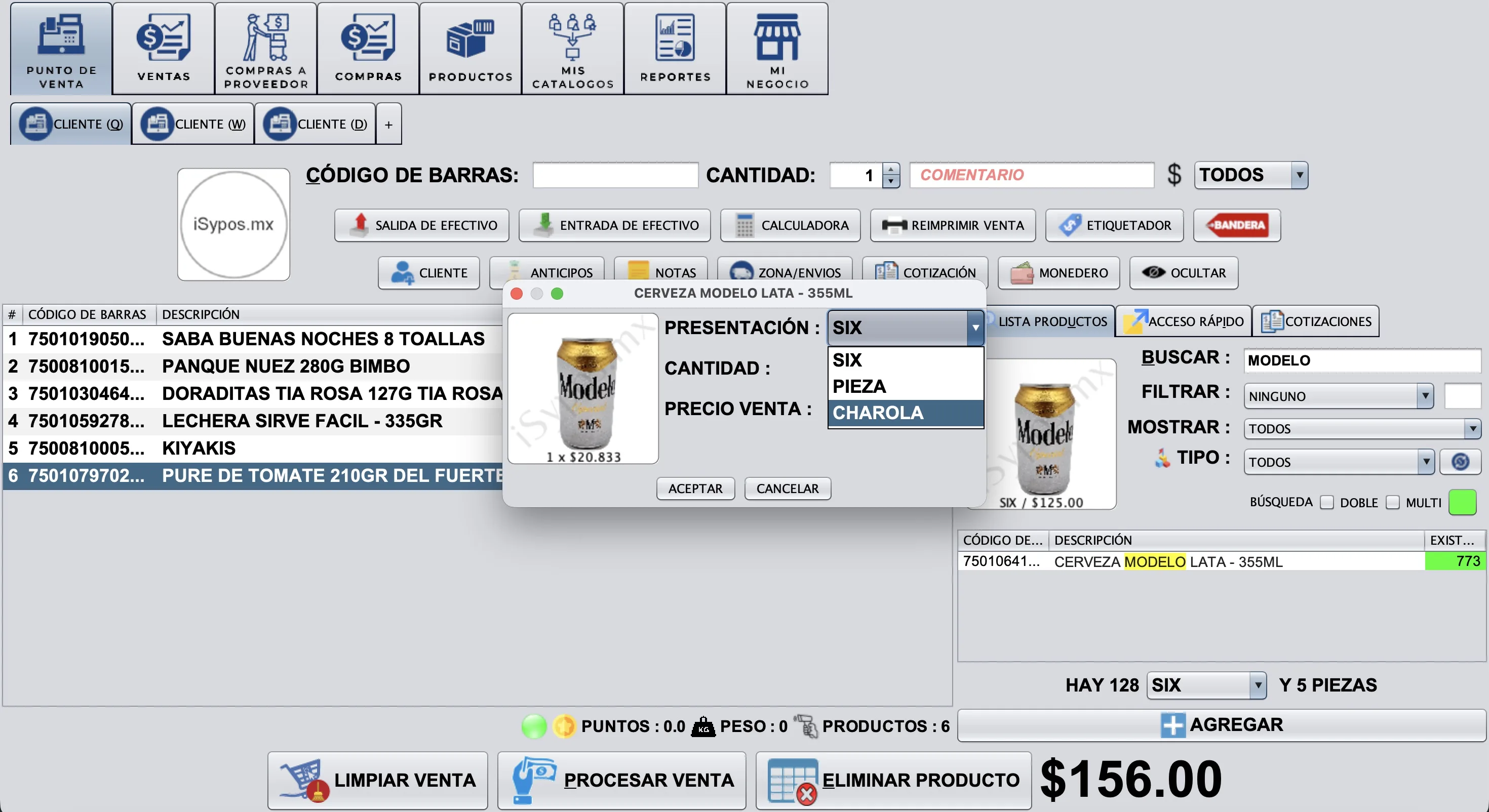Open the Presentación SIX combo box
Screen dimensions: 1489x812
906,328
